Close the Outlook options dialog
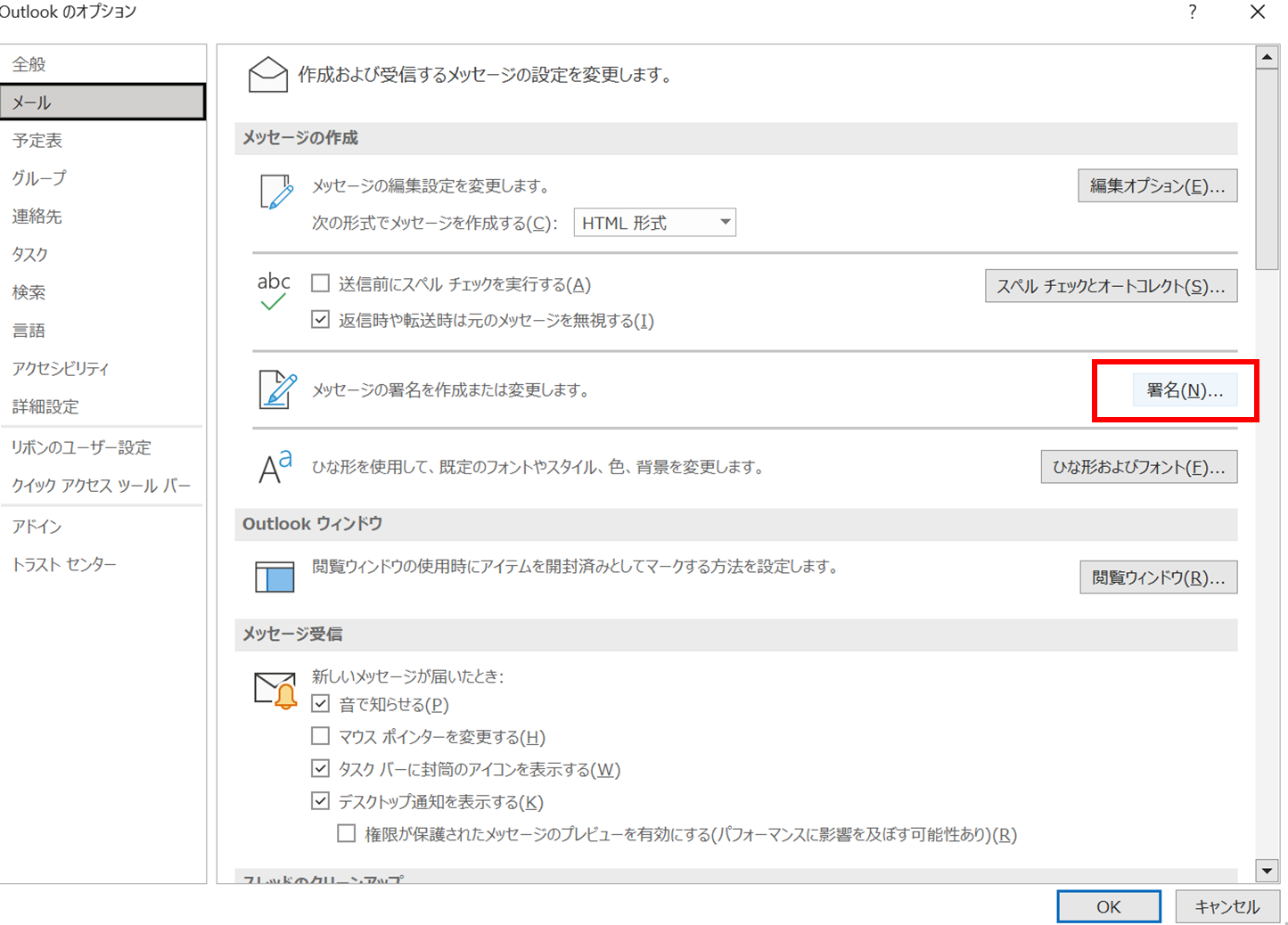1288x925 pixels. (x=1258, y=12)
